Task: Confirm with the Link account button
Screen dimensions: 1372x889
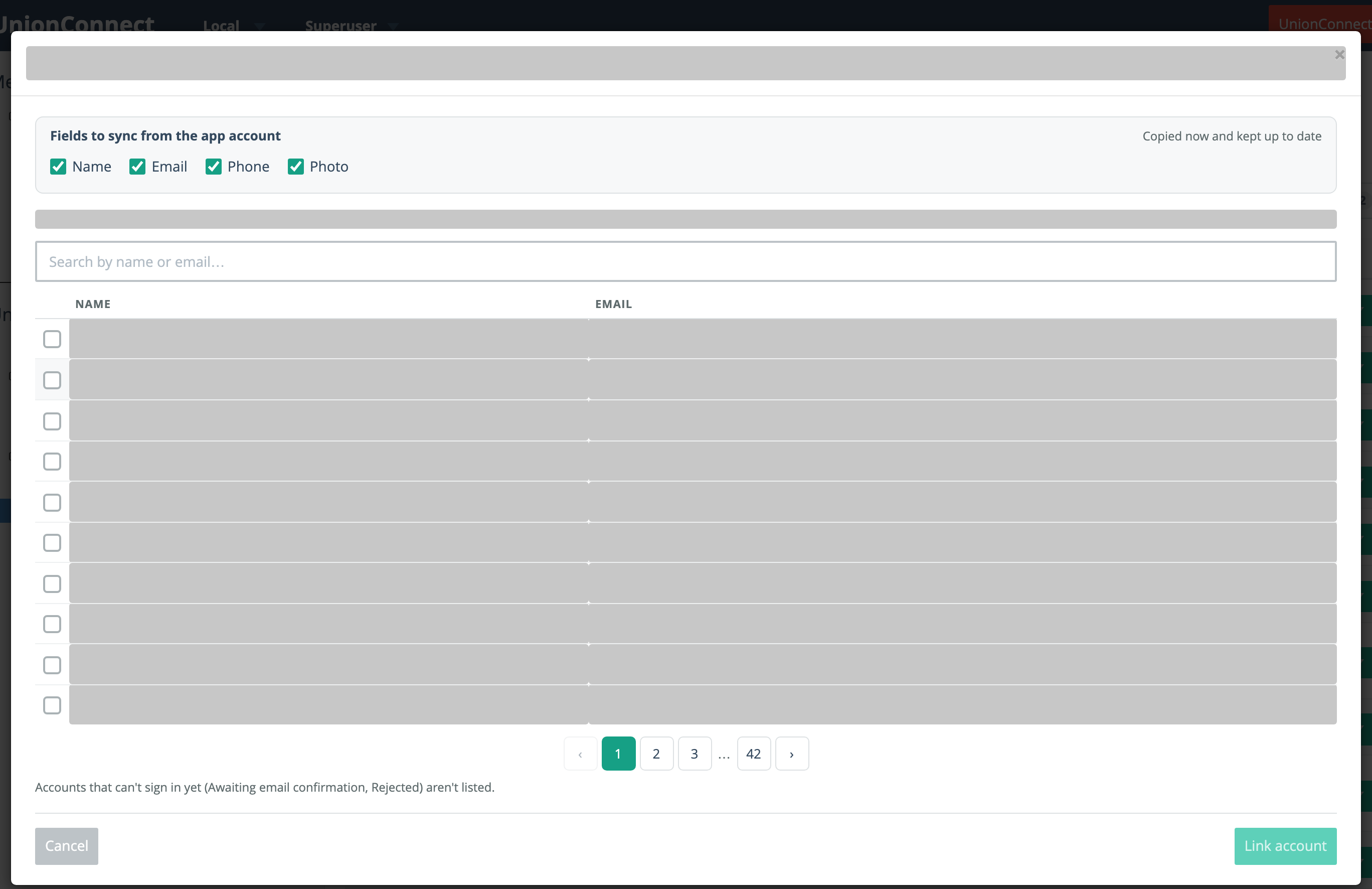Action: pos(1285,846)
